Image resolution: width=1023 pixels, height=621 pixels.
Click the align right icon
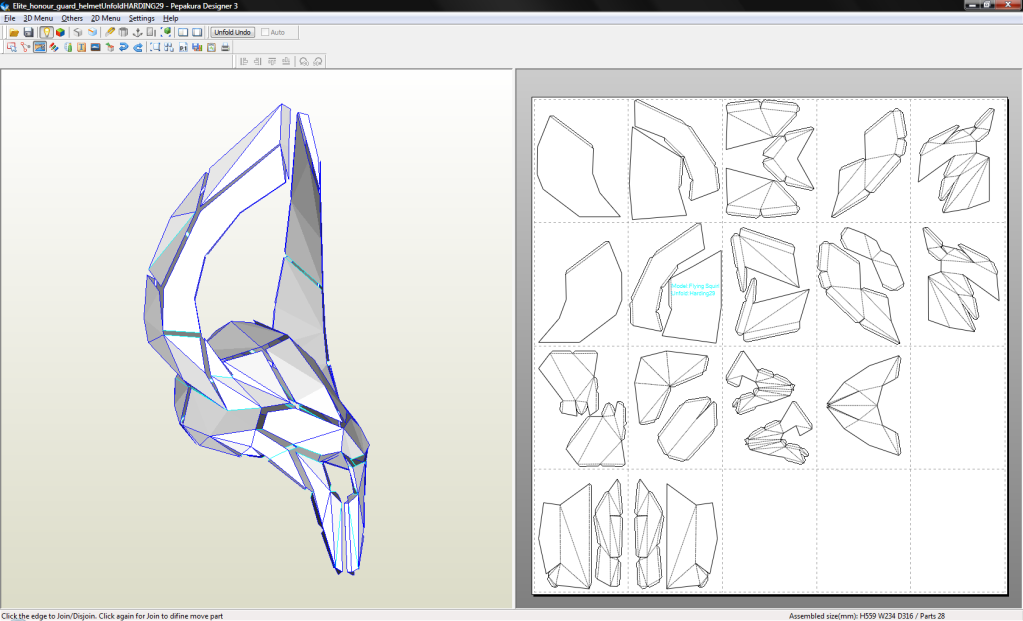tap(258, 61)
